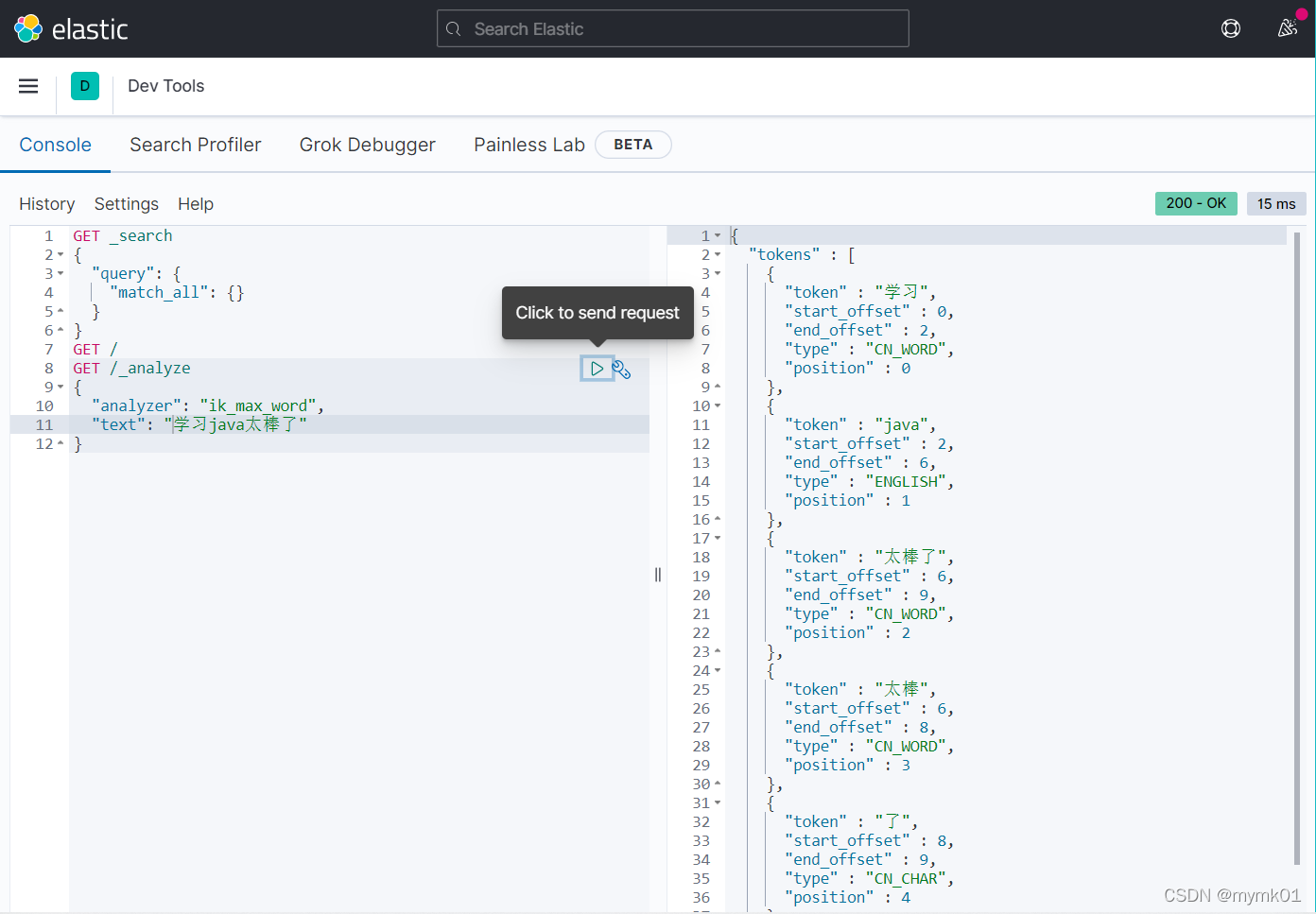Viewport: 1316px width, 914px height.
Task: Collapse output fold arrow on line 17
Action: click(x=718, y=539)
